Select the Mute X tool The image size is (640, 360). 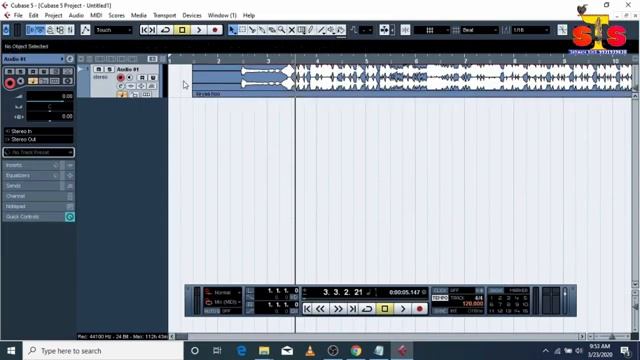(x=291, y=30)
